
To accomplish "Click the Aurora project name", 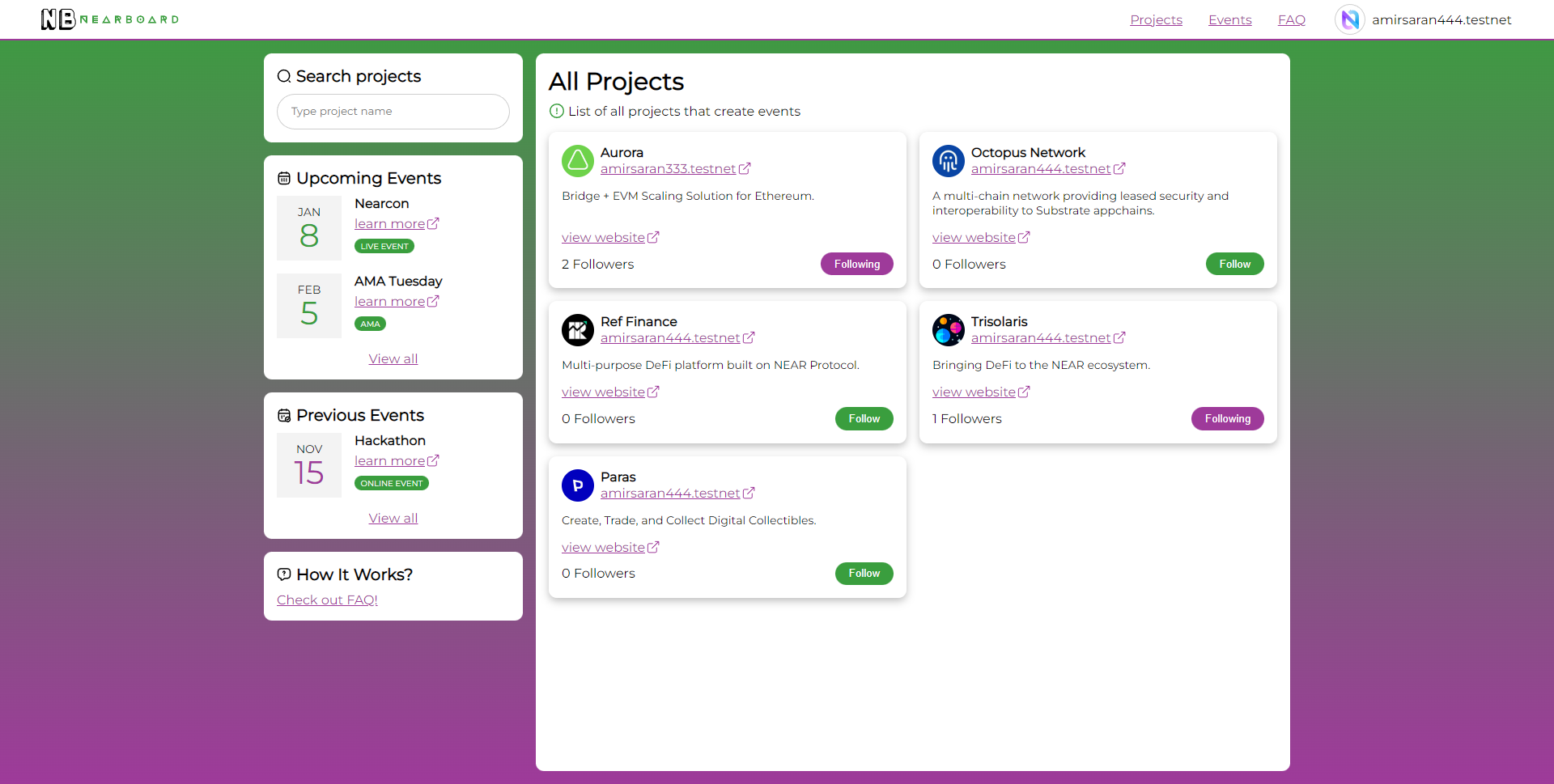I will click(x=622, y=153).
